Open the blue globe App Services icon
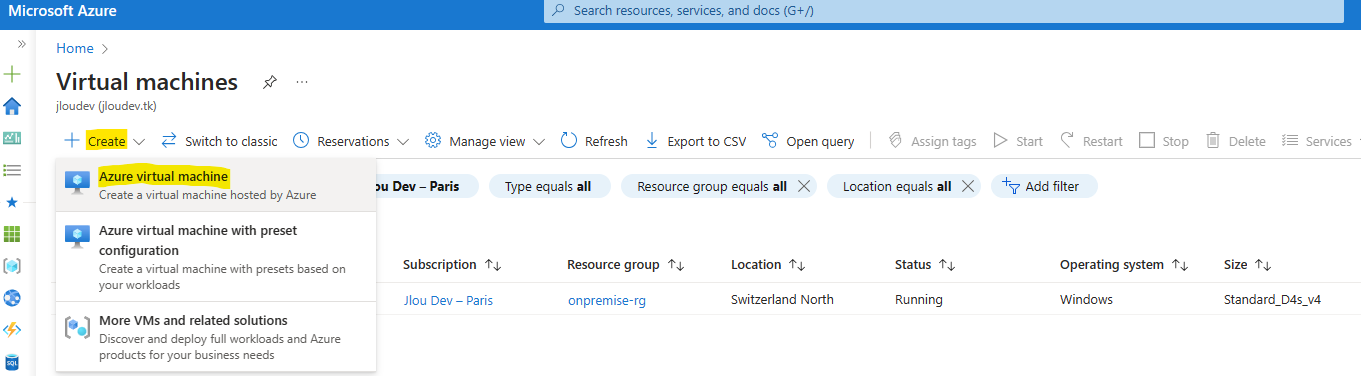 click(12, 298)
